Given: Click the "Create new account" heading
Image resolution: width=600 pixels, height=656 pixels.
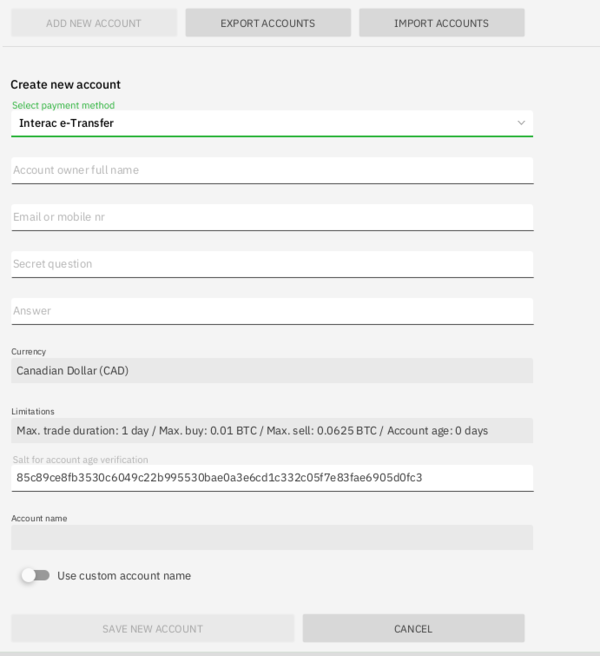Looking at the screenshot, I should pyautogui.click(x=66, y=85).
